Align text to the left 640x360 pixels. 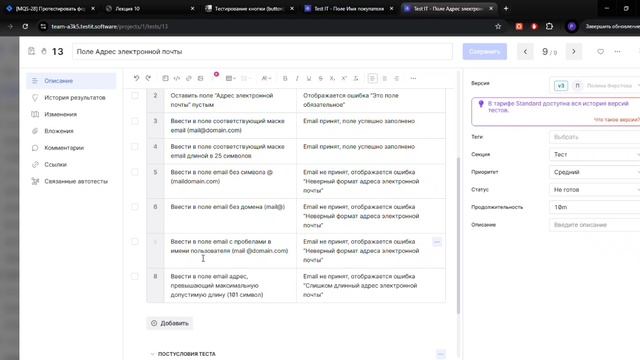pos(372,78)
